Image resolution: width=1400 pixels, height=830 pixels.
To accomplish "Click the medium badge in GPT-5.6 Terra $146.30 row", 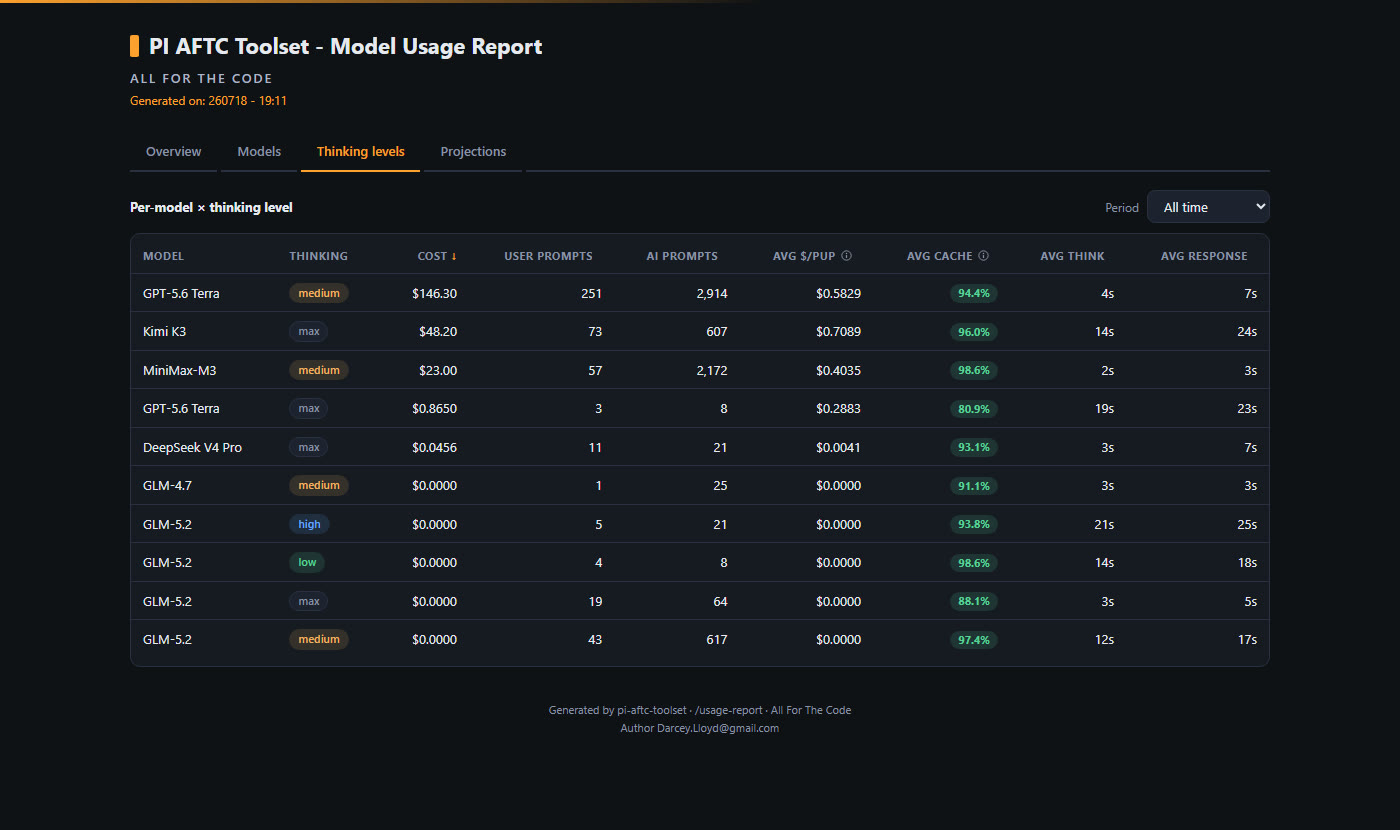I will (319, 293).
